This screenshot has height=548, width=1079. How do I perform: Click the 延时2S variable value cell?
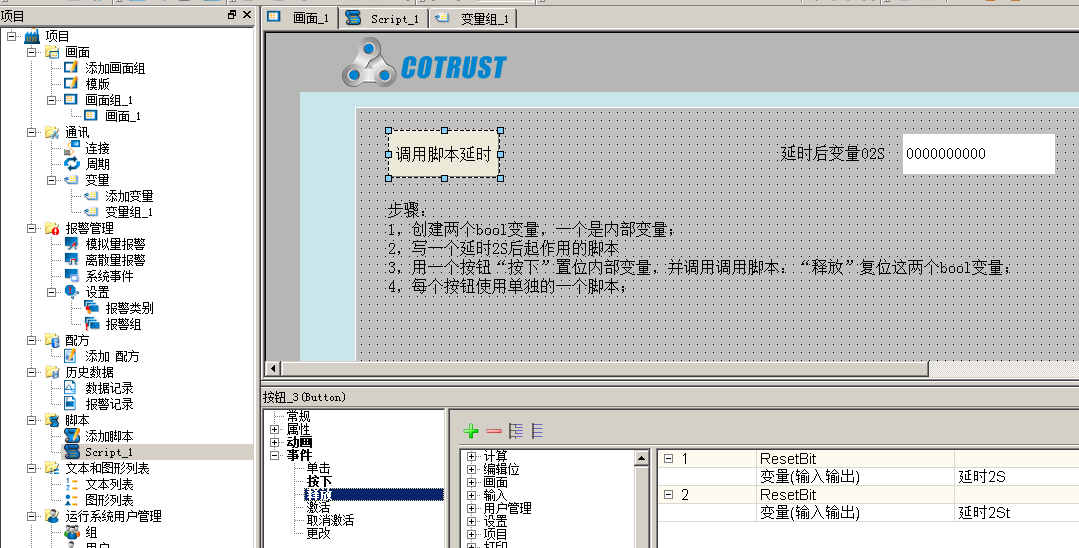coord(1016,476)
